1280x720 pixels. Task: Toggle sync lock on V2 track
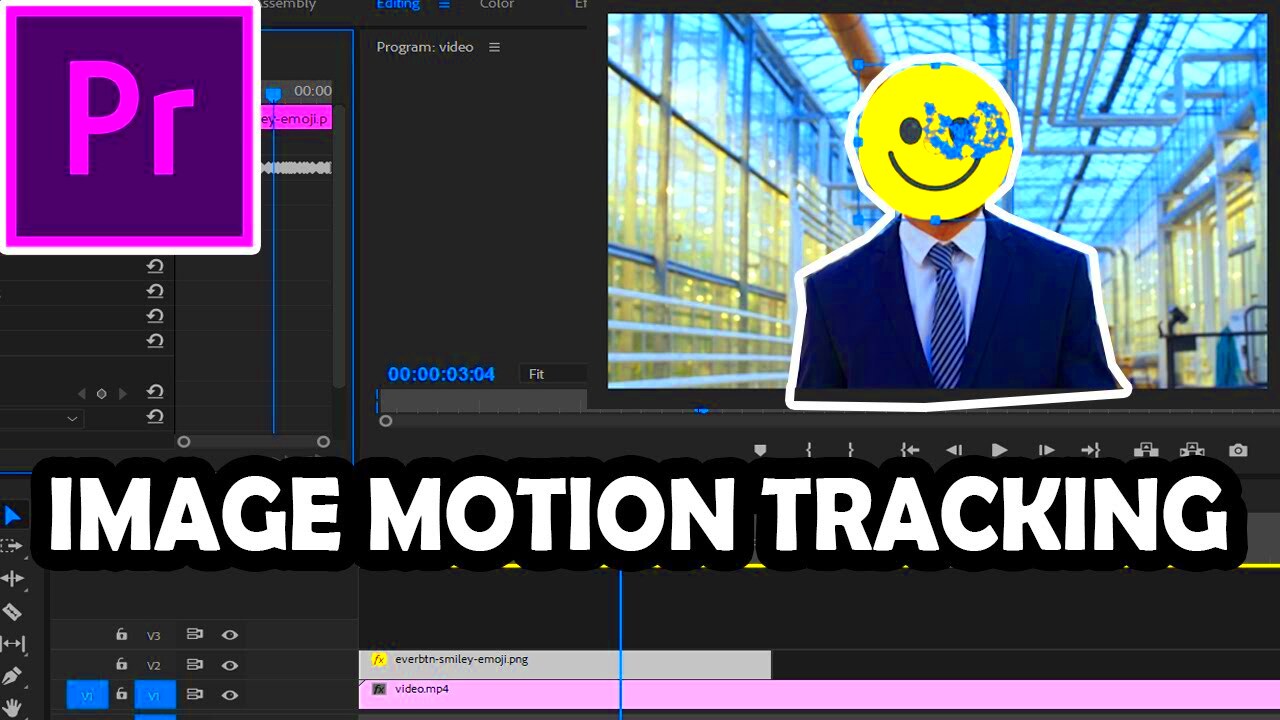tap(195, 664)
